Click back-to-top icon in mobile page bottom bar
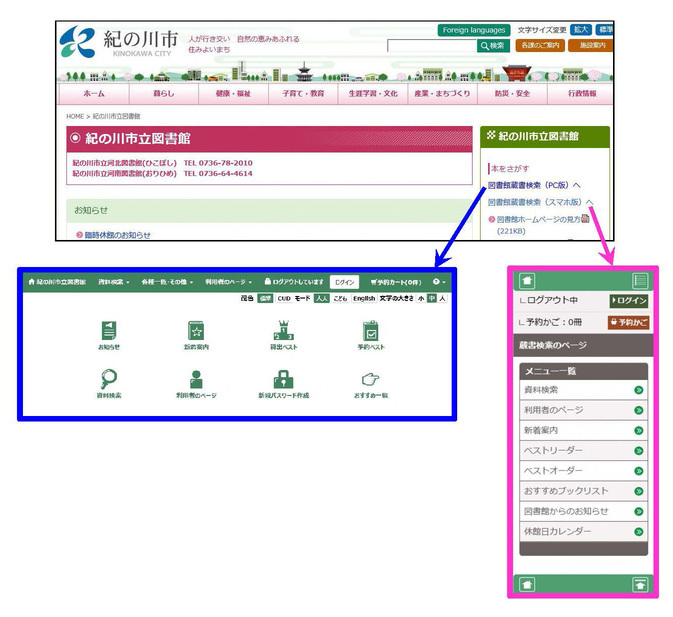Screen dimensions: 673x617 click(640, 584)
